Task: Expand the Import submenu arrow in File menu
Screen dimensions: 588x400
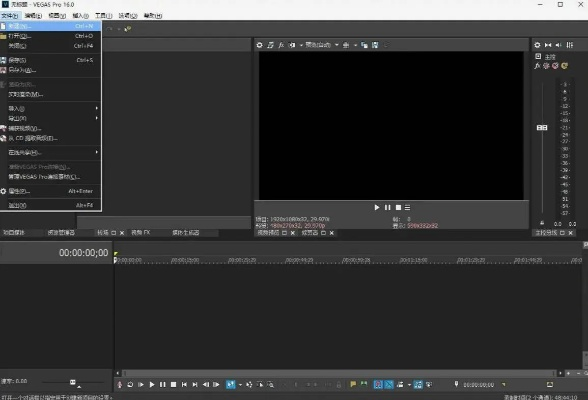Action: pos(97,108)
